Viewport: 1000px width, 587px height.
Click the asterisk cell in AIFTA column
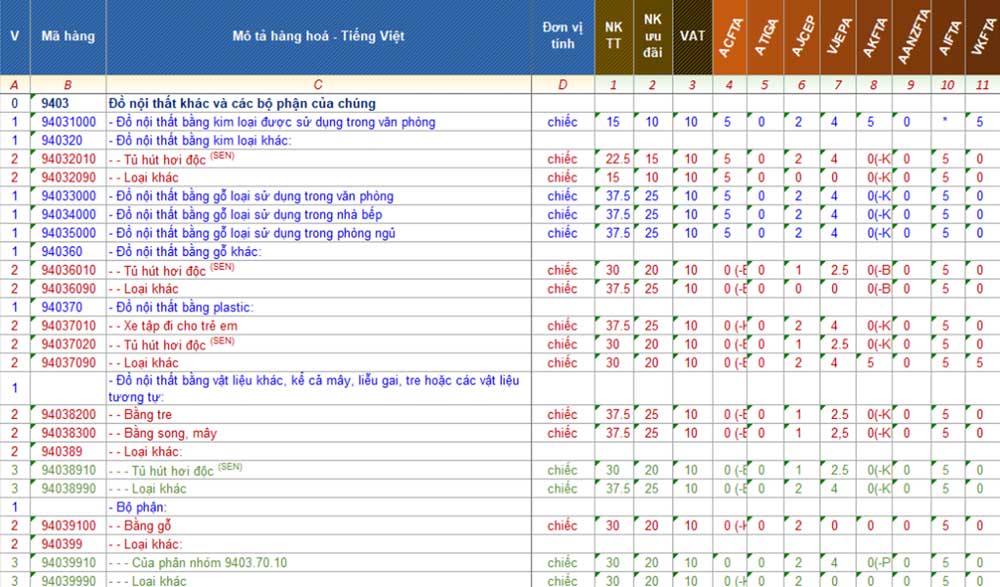coord(945,122)
